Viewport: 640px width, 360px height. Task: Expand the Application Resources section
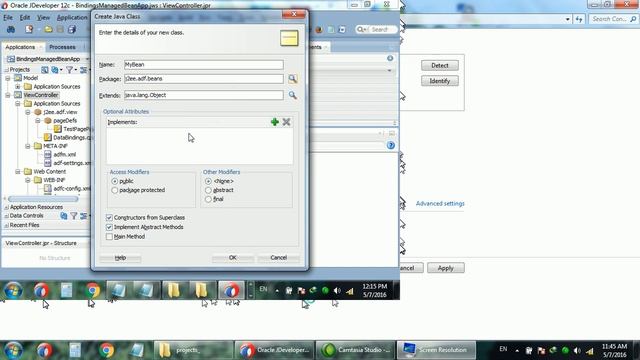coord(7,207)
